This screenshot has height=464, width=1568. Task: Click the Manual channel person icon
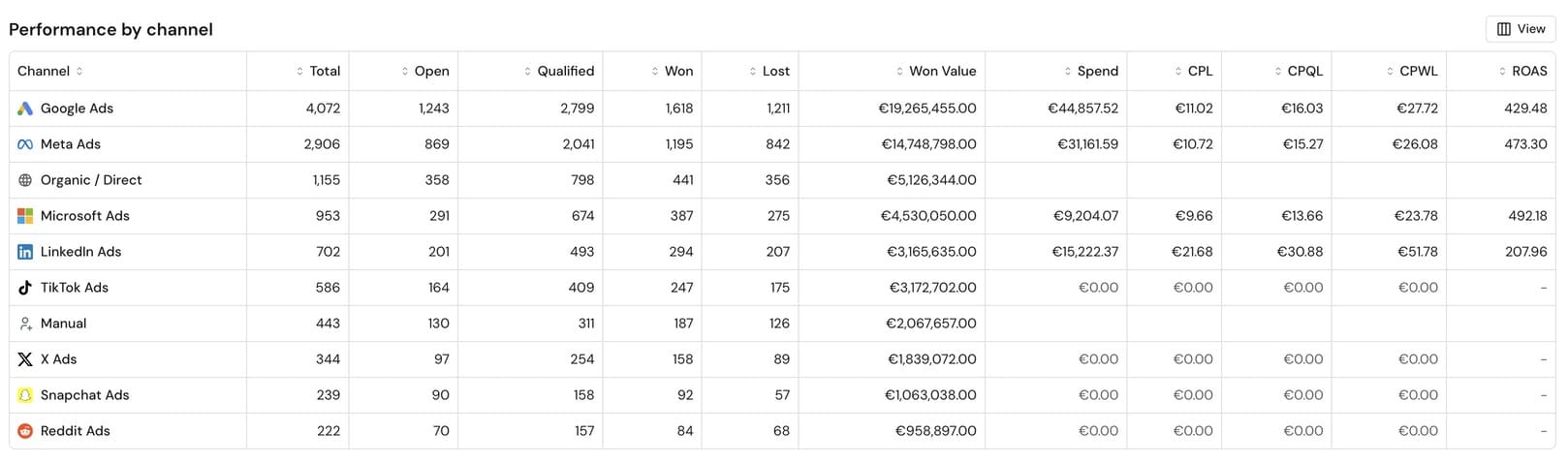pos(25,324)
